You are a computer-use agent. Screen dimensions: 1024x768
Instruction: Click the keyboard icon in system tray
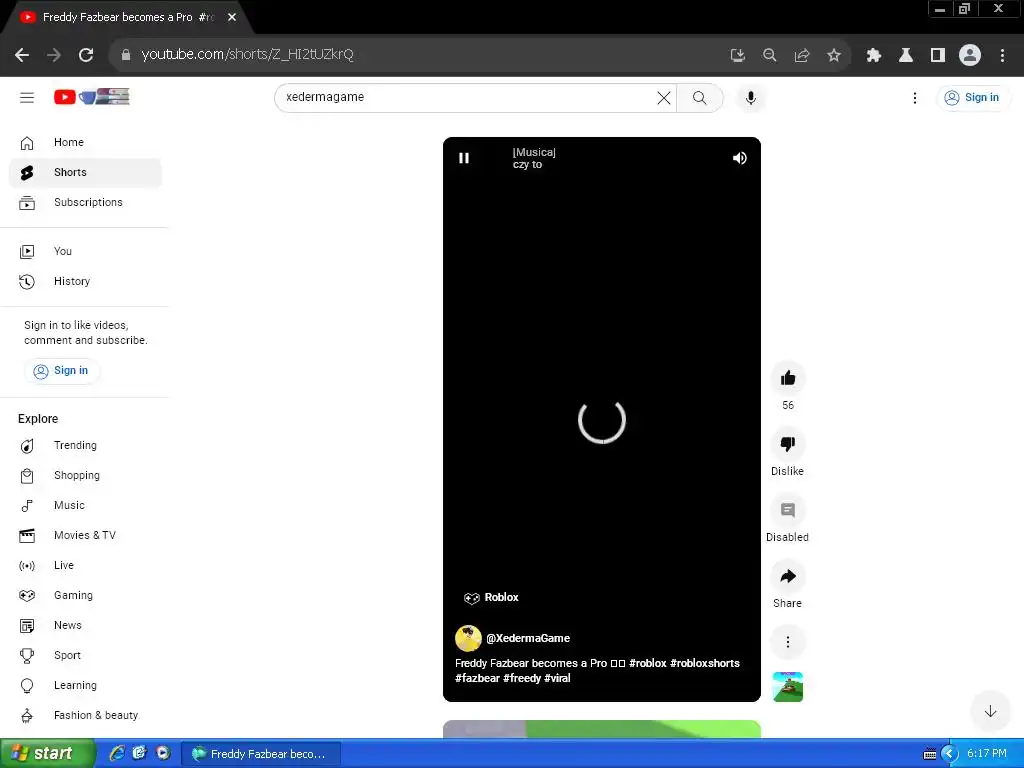pyautogui.click(x=930, y=755)
